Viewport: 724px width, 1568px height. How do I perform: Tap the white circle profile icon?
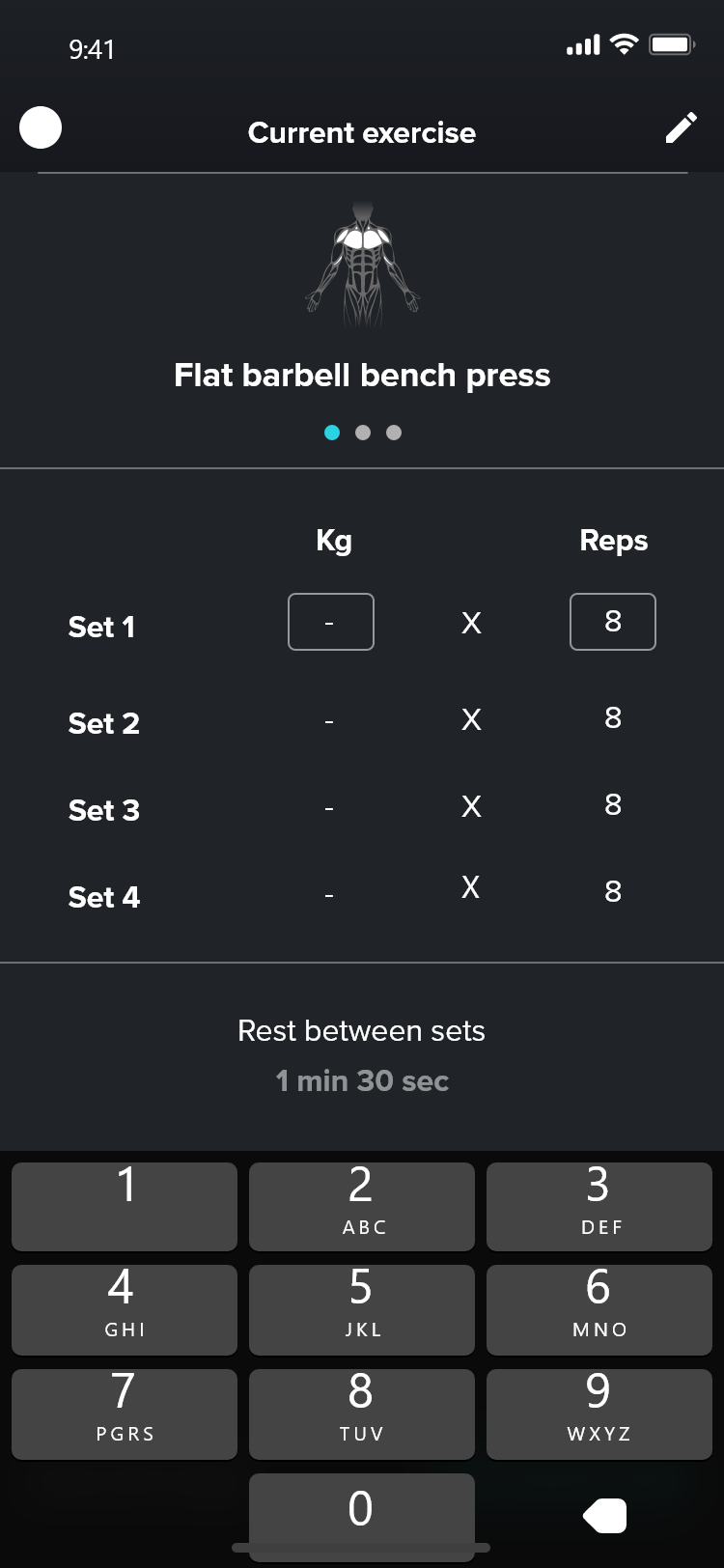point(41,127)
